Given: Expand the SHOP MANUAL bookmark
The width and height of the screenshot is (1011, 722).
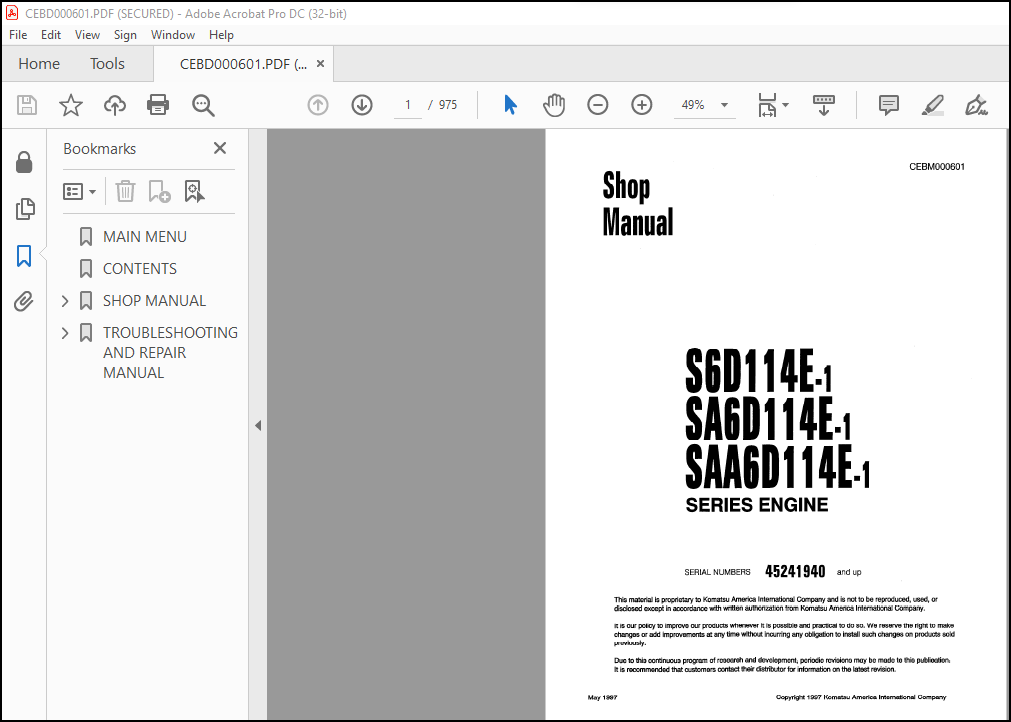Looking at the screenshot, I should (64, 301).
